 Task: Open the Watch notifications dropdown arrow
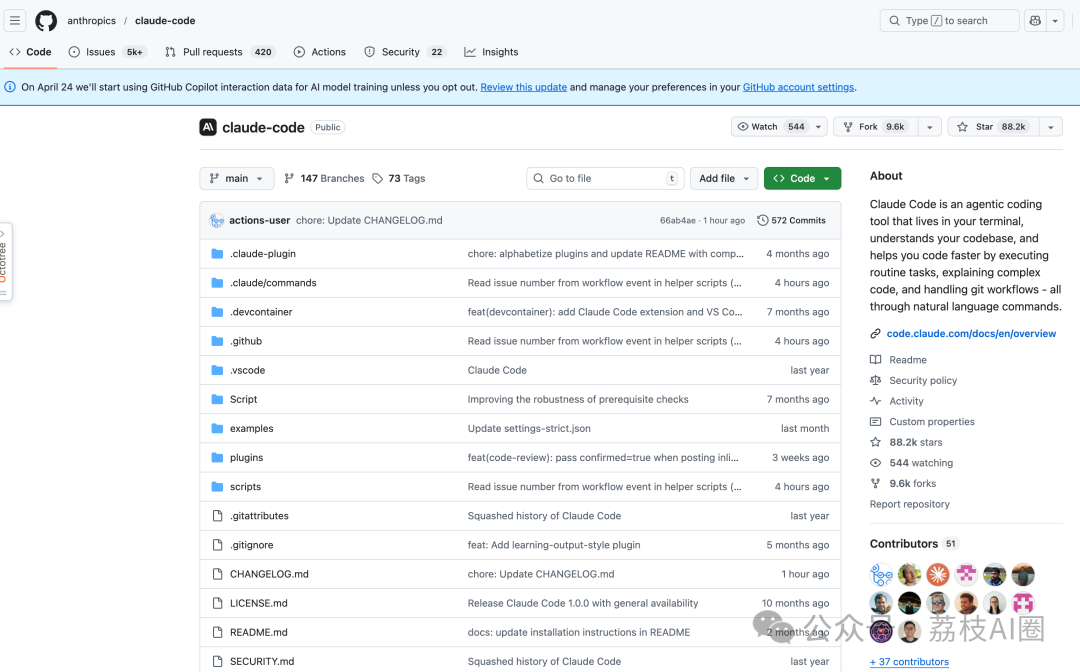pos(818,127)
